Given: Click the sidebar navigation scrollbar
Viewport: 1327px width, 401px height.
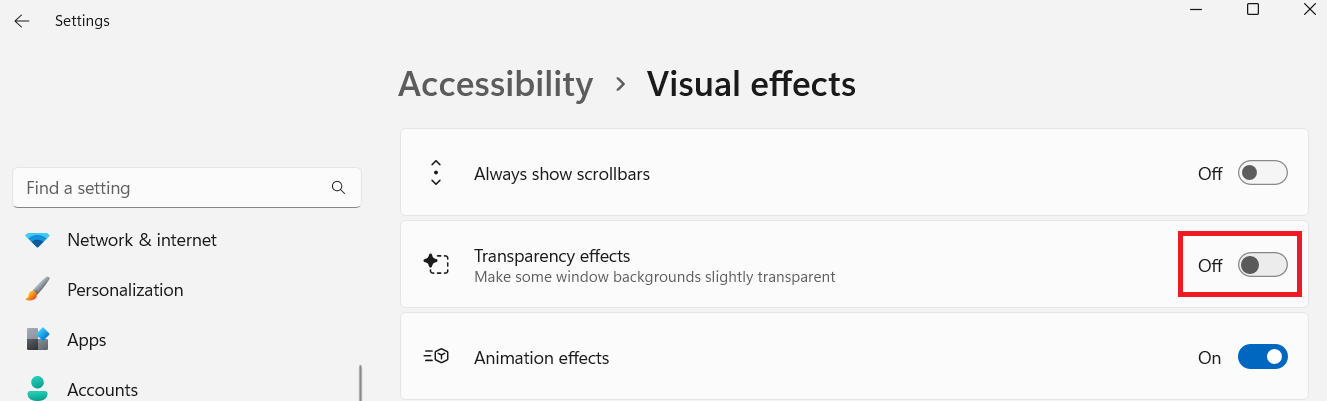Looking at the screenshot, I should 360,383.
